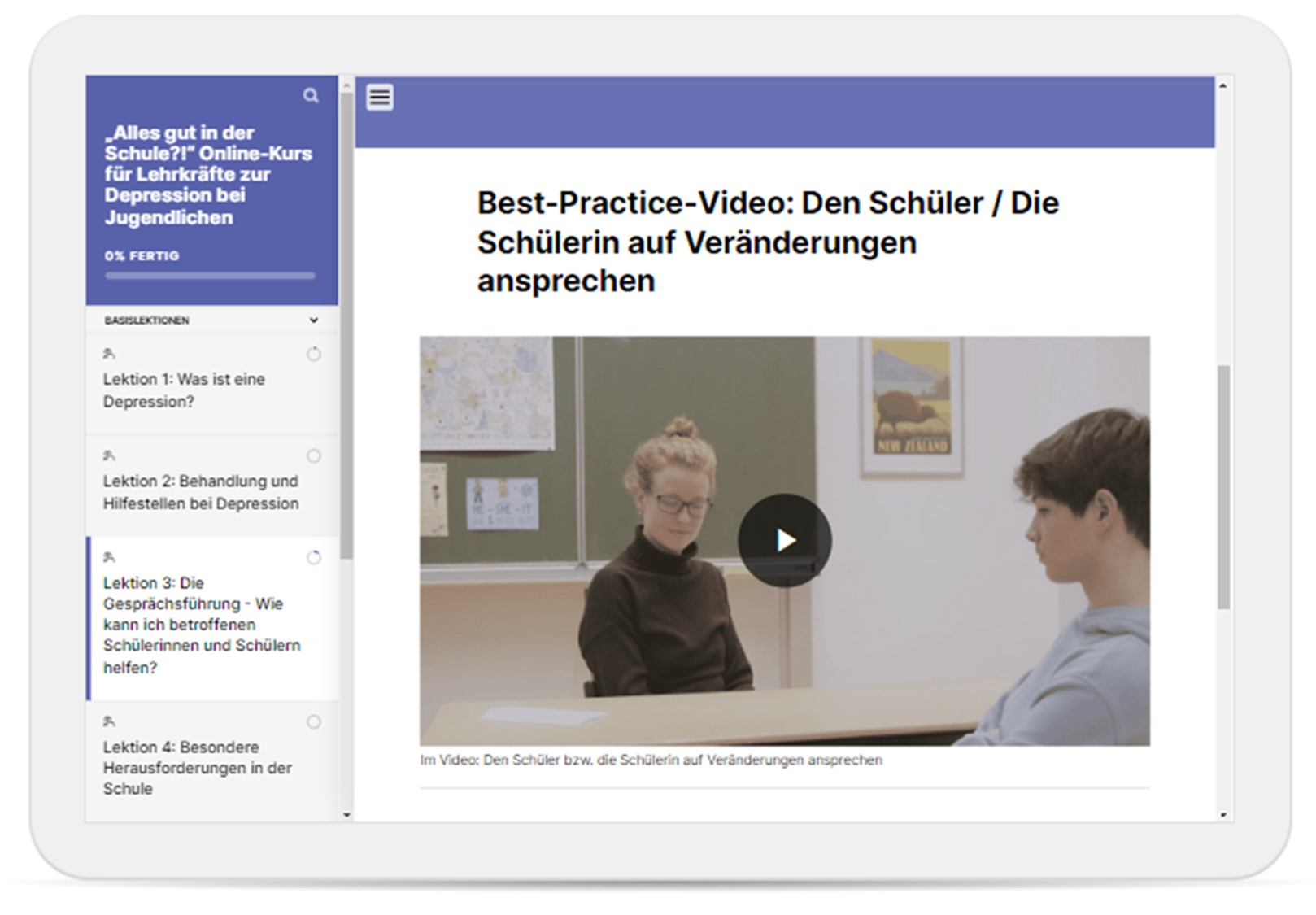The width and height of the screenshot is (1316, 915).
Task: Click the lesson icon above Lektion 4
Action: point(109,721)
